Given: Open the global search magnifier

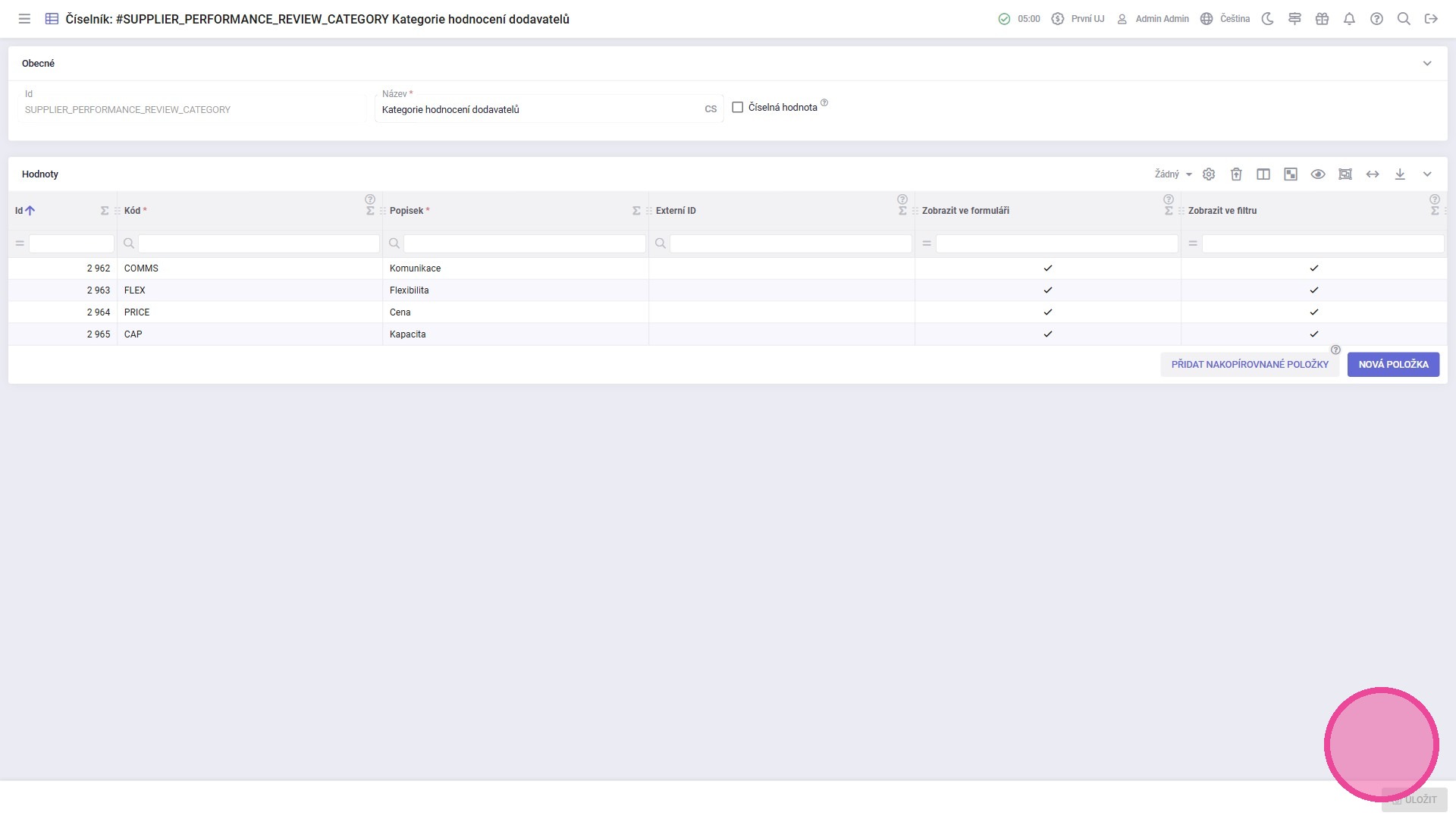Looking at the screenshot, I should pos(1404,19).
